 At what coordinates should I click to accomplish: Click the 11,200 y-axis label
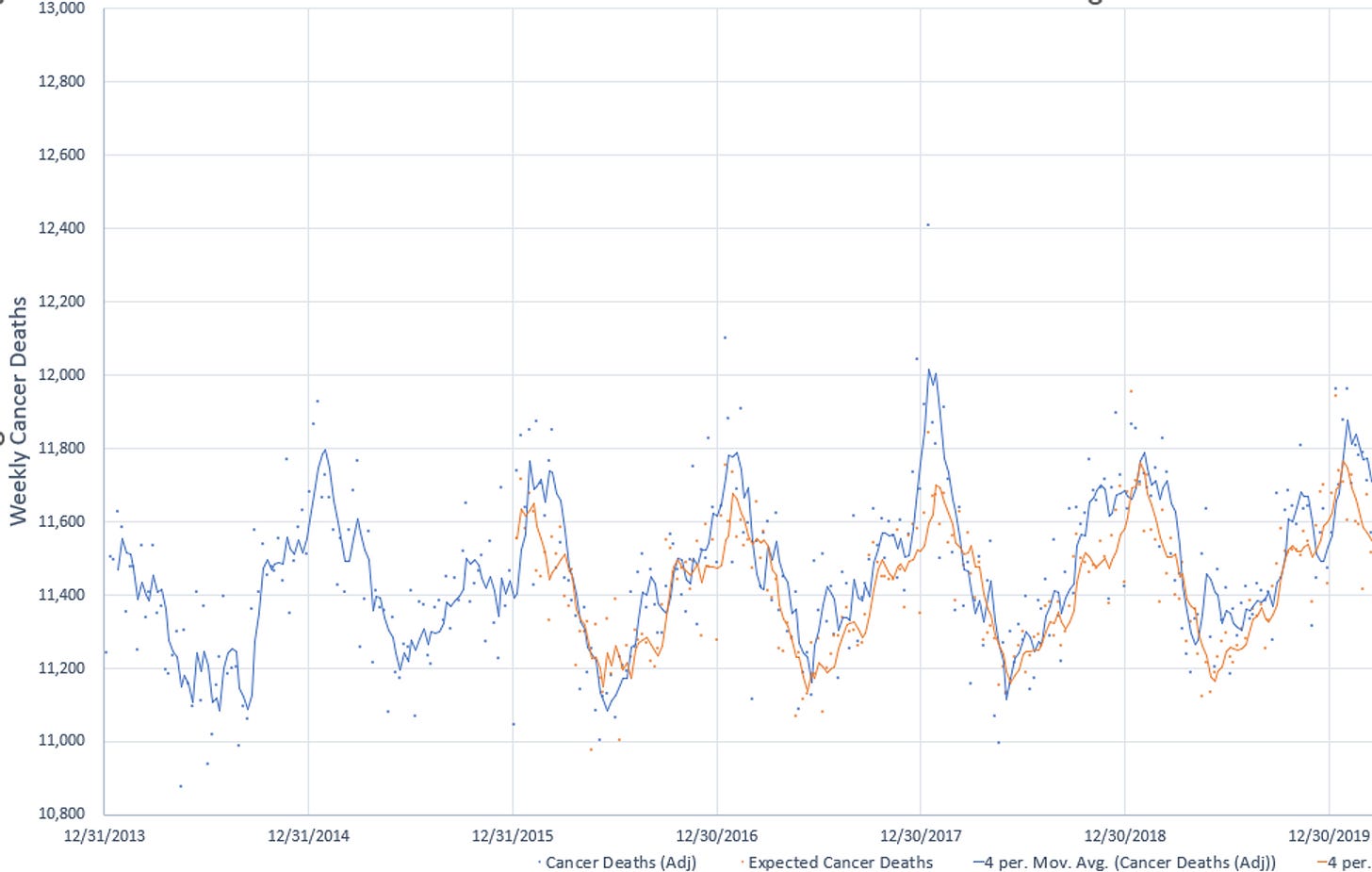[x=61, y=668]
